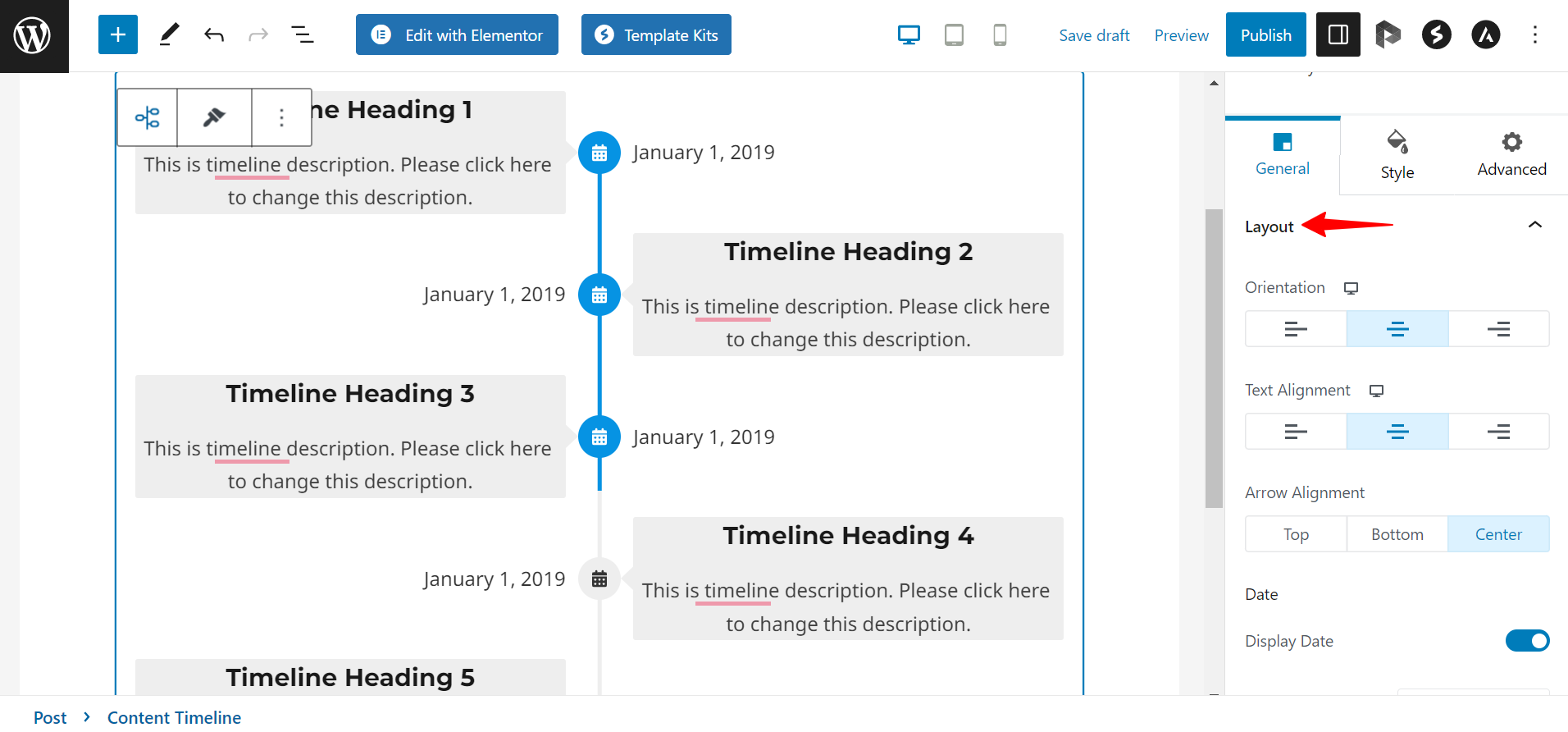Set Arrow Alignment to Bottom

coord(1397,534)
